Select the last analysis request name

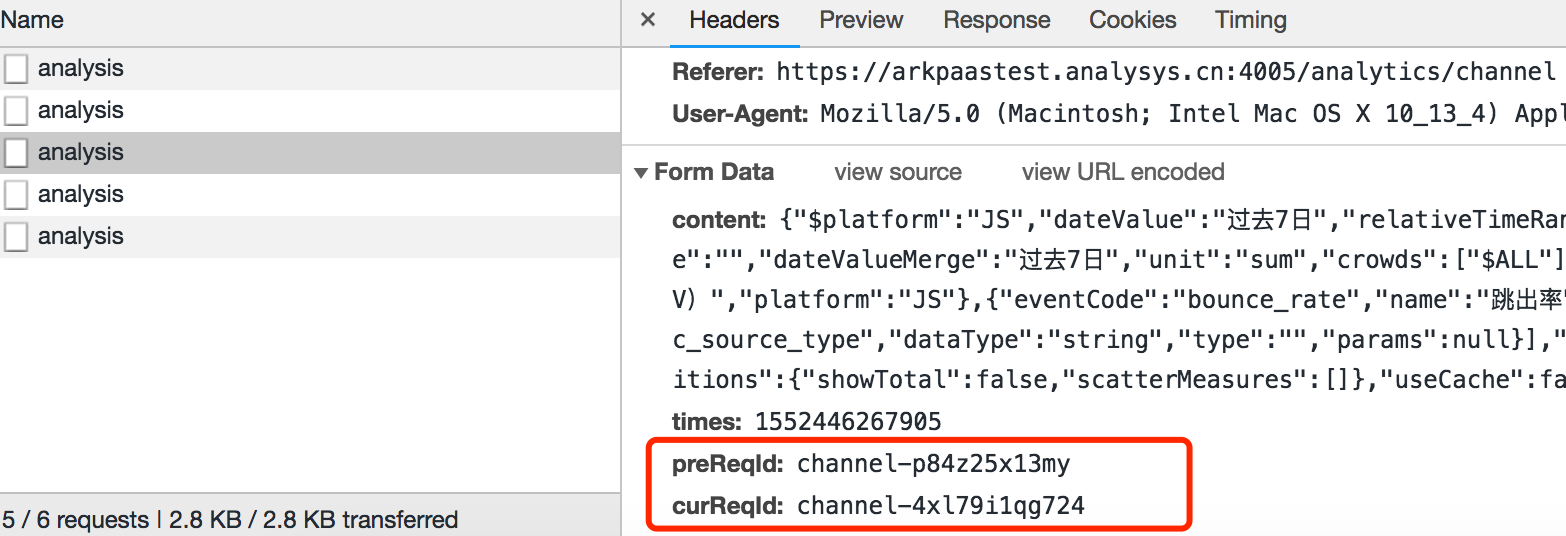click(80, 237)
